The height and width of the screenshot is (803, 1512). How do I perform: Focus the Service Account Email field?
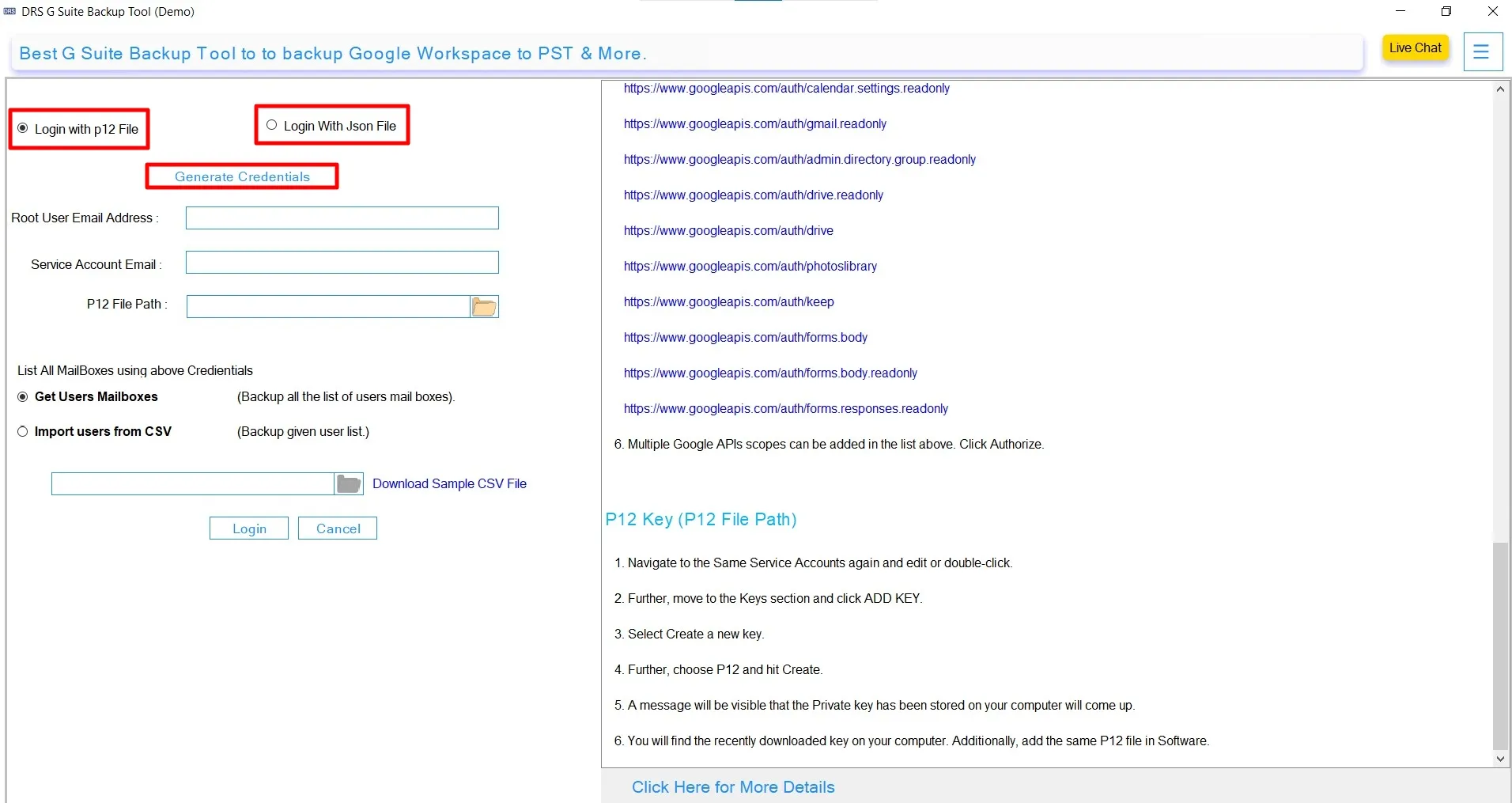(342, 263)
